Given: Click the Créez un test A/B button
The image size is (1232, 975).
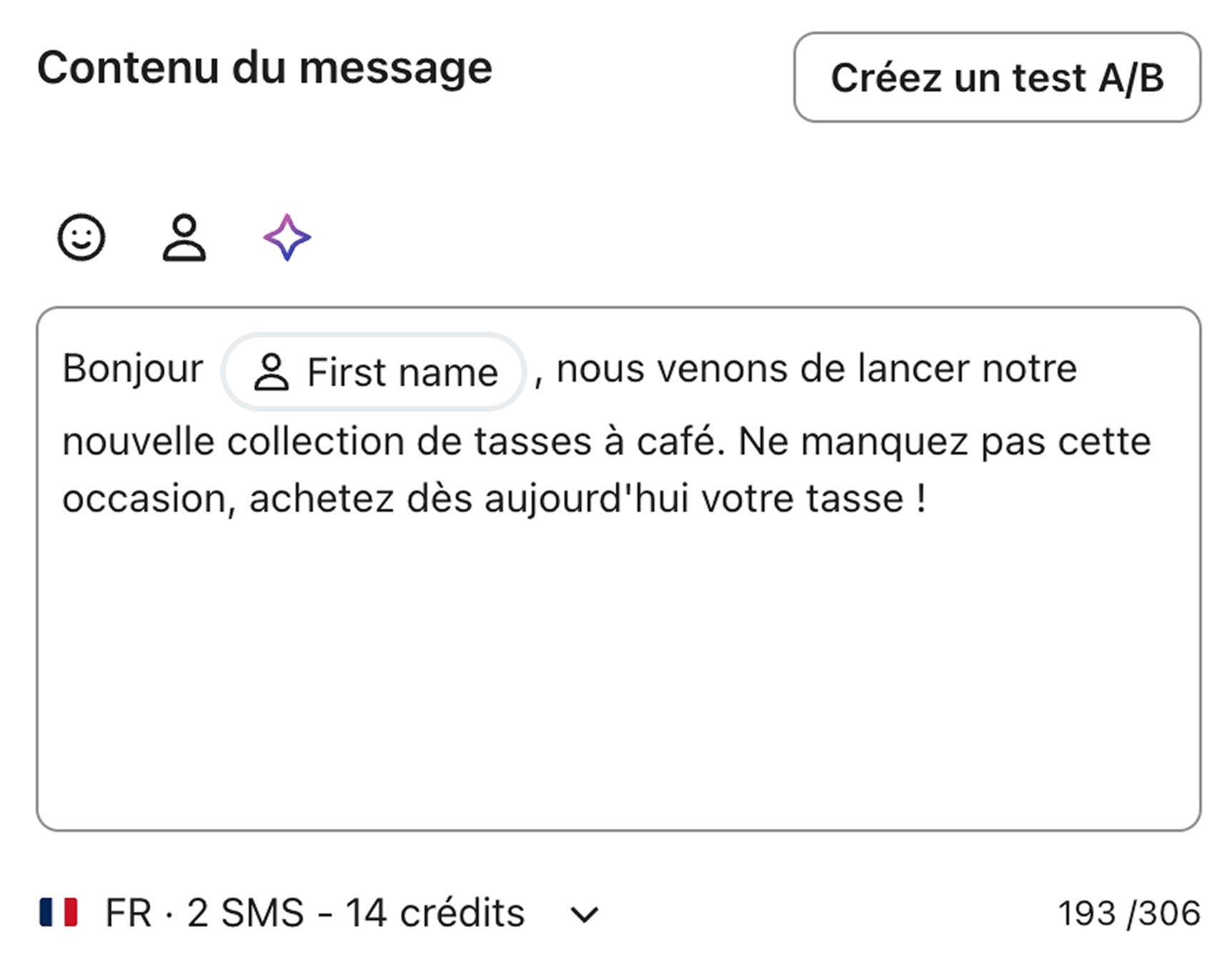Looking at the screenshot, I should pos(997,77).
